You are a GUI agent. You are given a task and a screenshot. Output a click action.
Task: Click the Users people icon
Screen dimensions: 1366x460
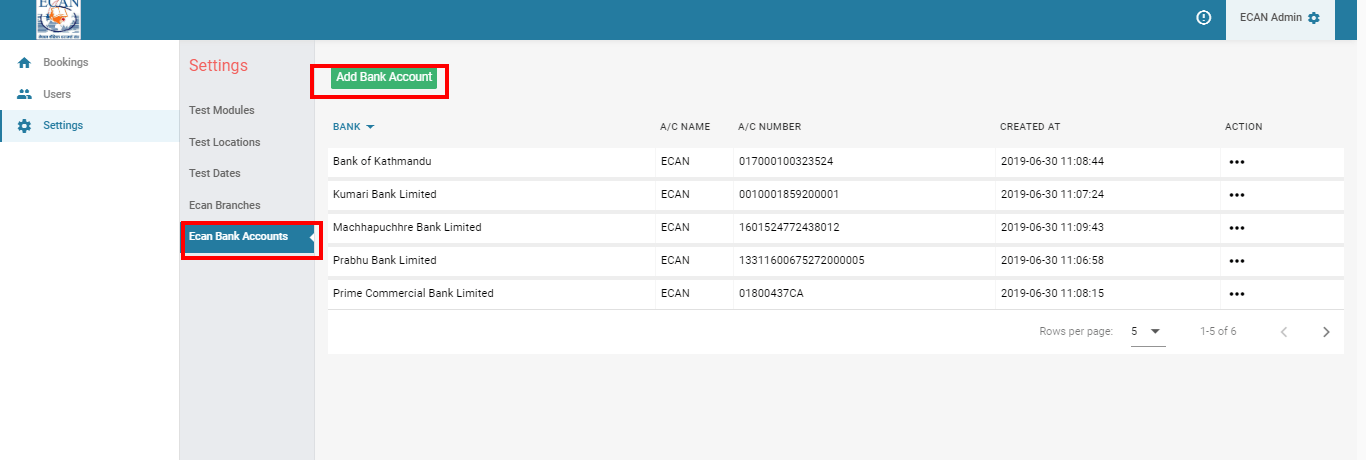[25, 94]
